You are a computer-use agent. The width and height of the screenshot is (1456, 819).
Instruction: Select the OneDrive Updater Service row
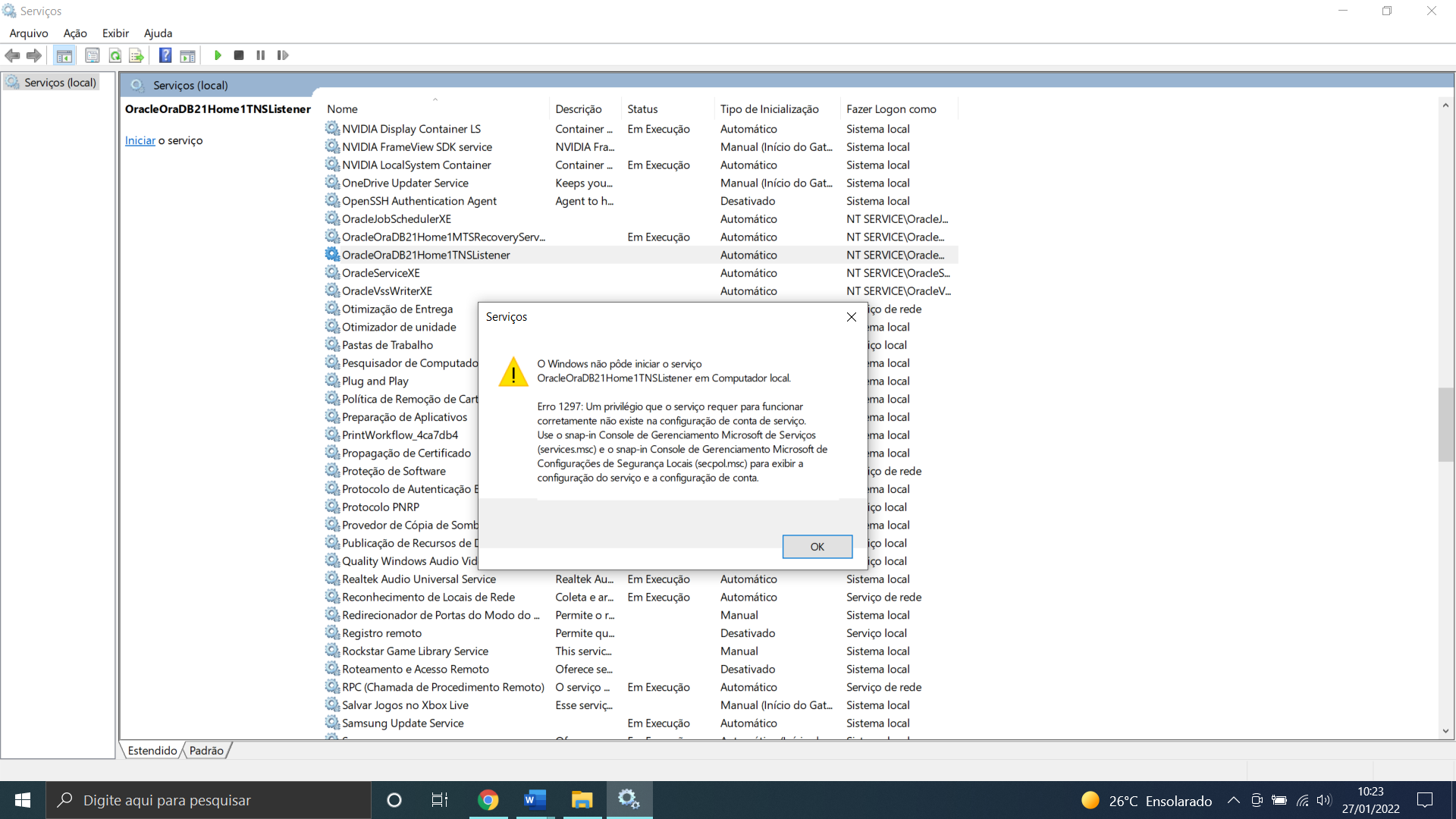click(641, 183)
